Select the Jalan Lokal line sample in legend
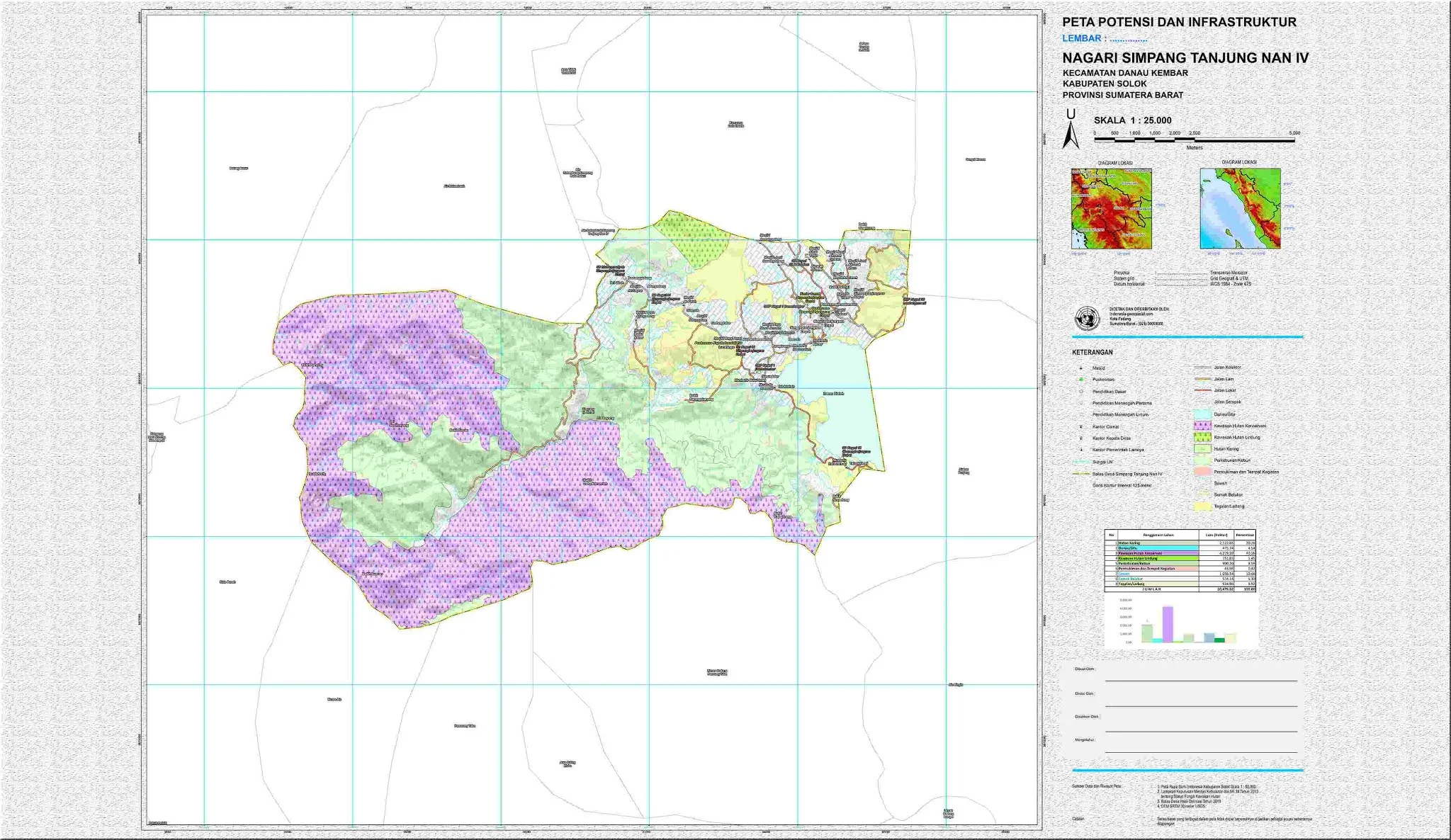 [x=1203, y=390]
